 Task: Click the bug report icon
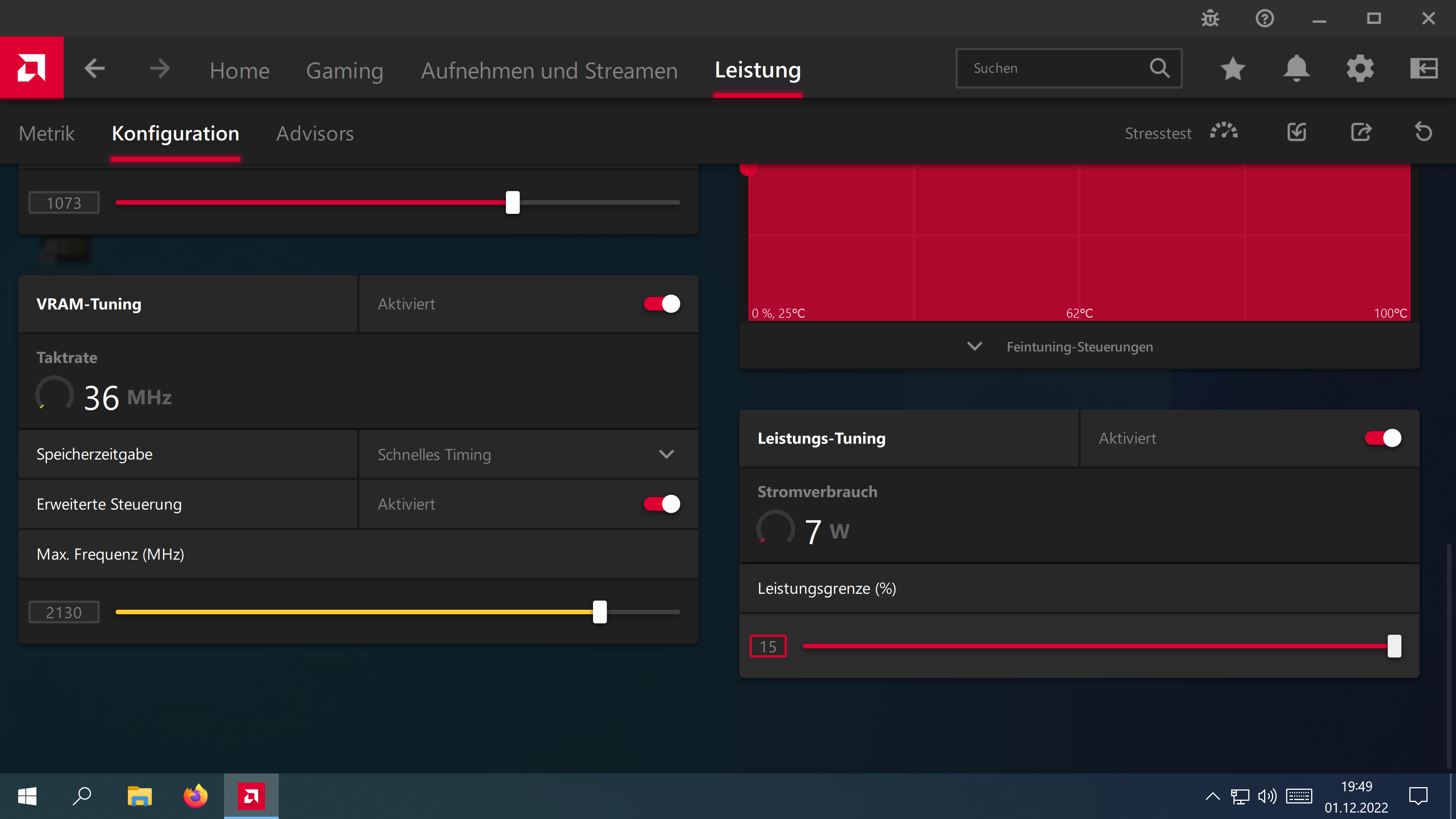(1210, 19)
